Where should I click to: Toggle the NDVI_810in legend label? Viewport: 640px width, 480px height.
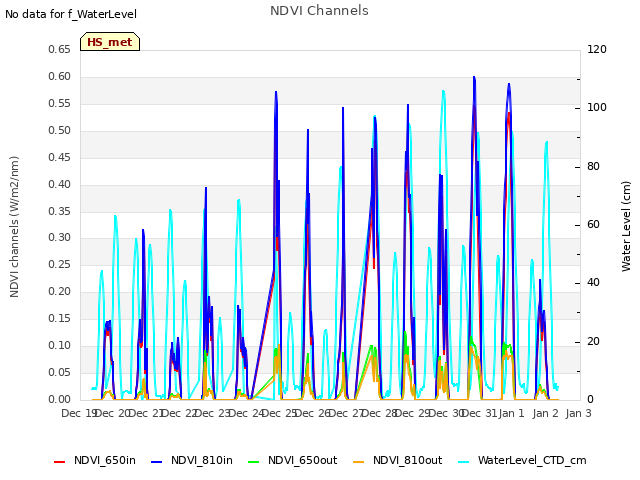coord(202,460)
